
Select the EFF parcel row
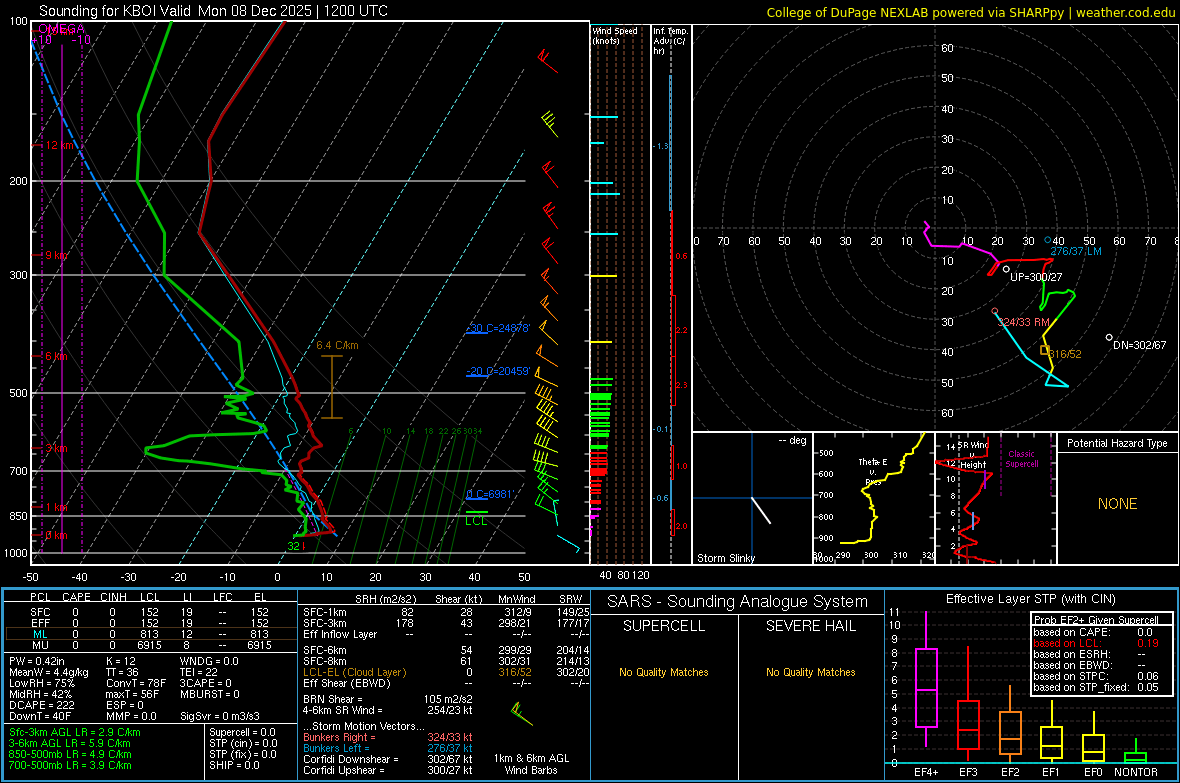coord(151,623)
